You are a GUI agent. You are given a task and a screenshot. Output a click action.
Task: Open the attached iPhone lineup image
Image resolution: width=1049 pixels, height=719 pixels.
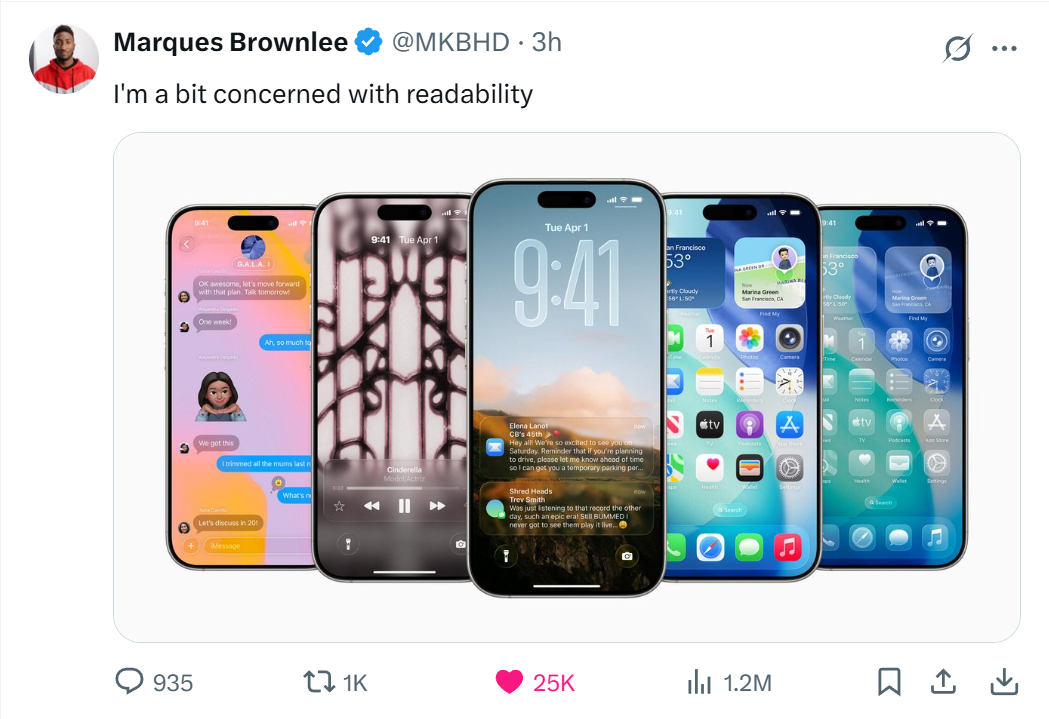point(567,387)
